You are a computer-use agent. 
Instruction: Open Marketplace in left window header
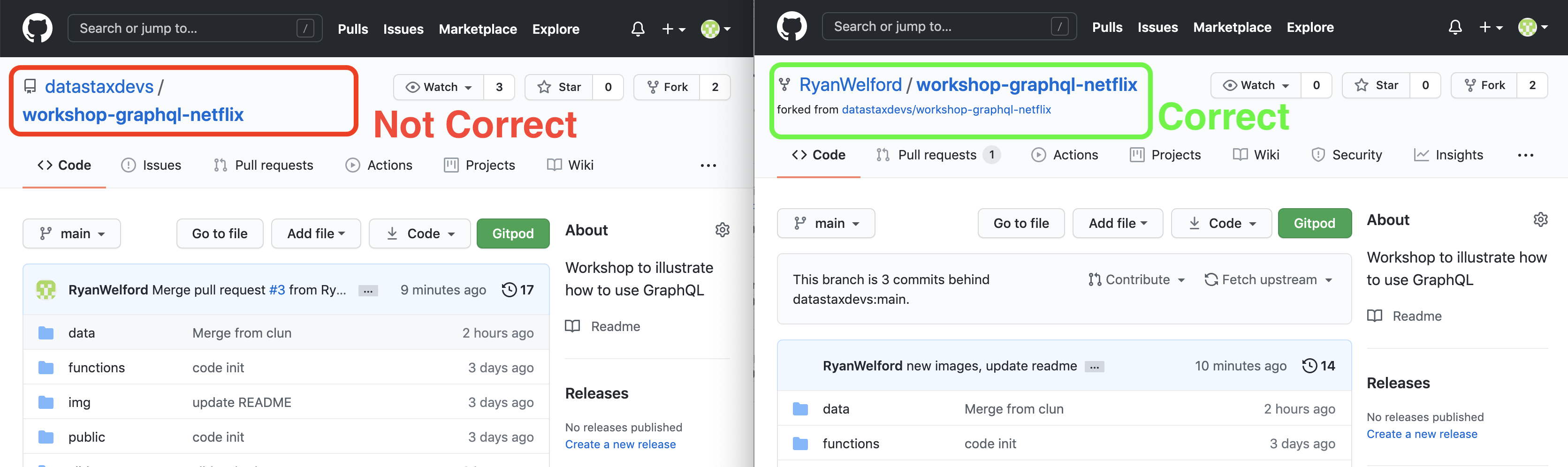point(478,29)
